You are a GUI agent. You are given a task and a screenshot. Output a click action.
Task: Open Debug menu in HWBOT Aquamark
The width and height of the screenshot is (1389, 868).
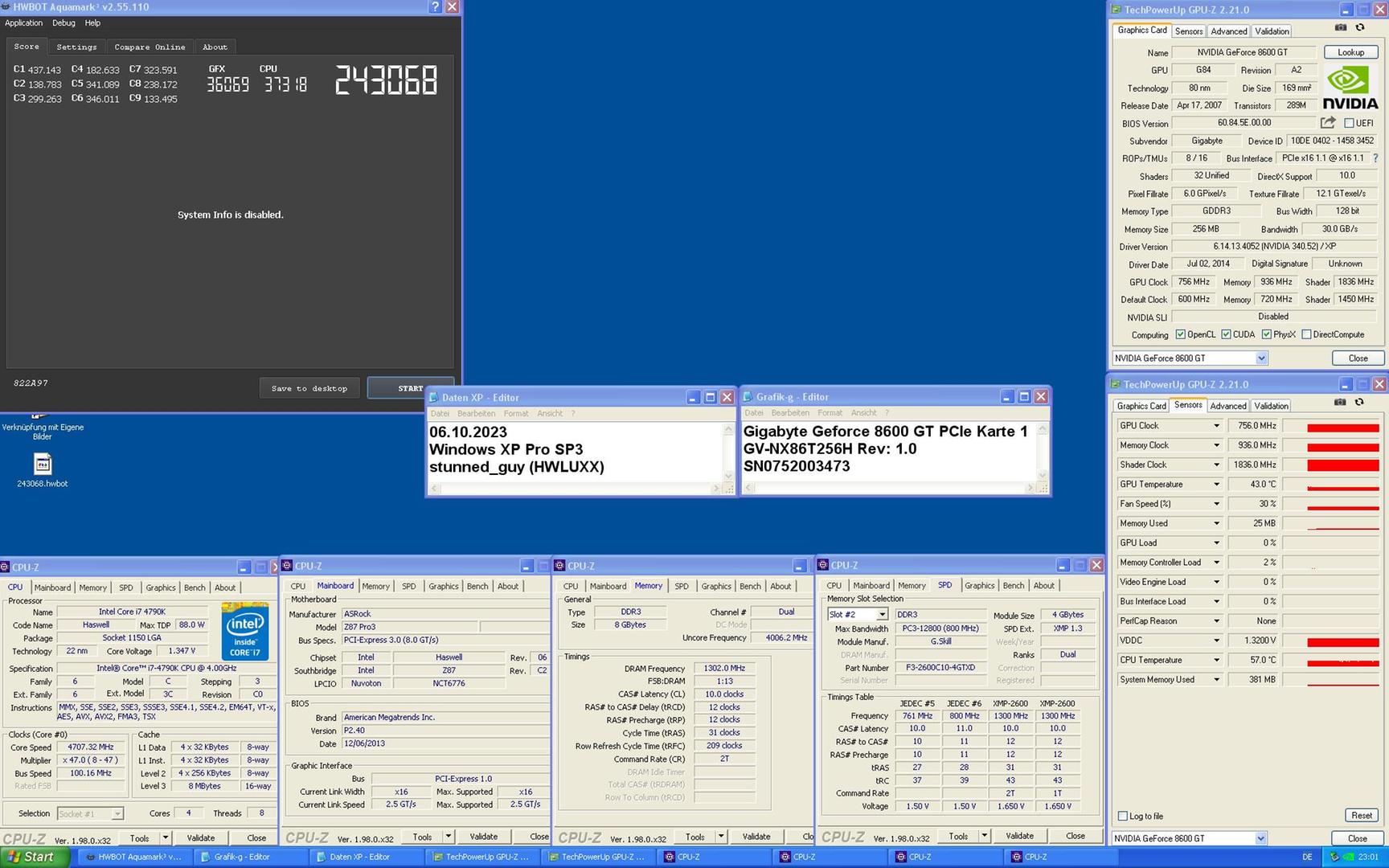[64, 23]
